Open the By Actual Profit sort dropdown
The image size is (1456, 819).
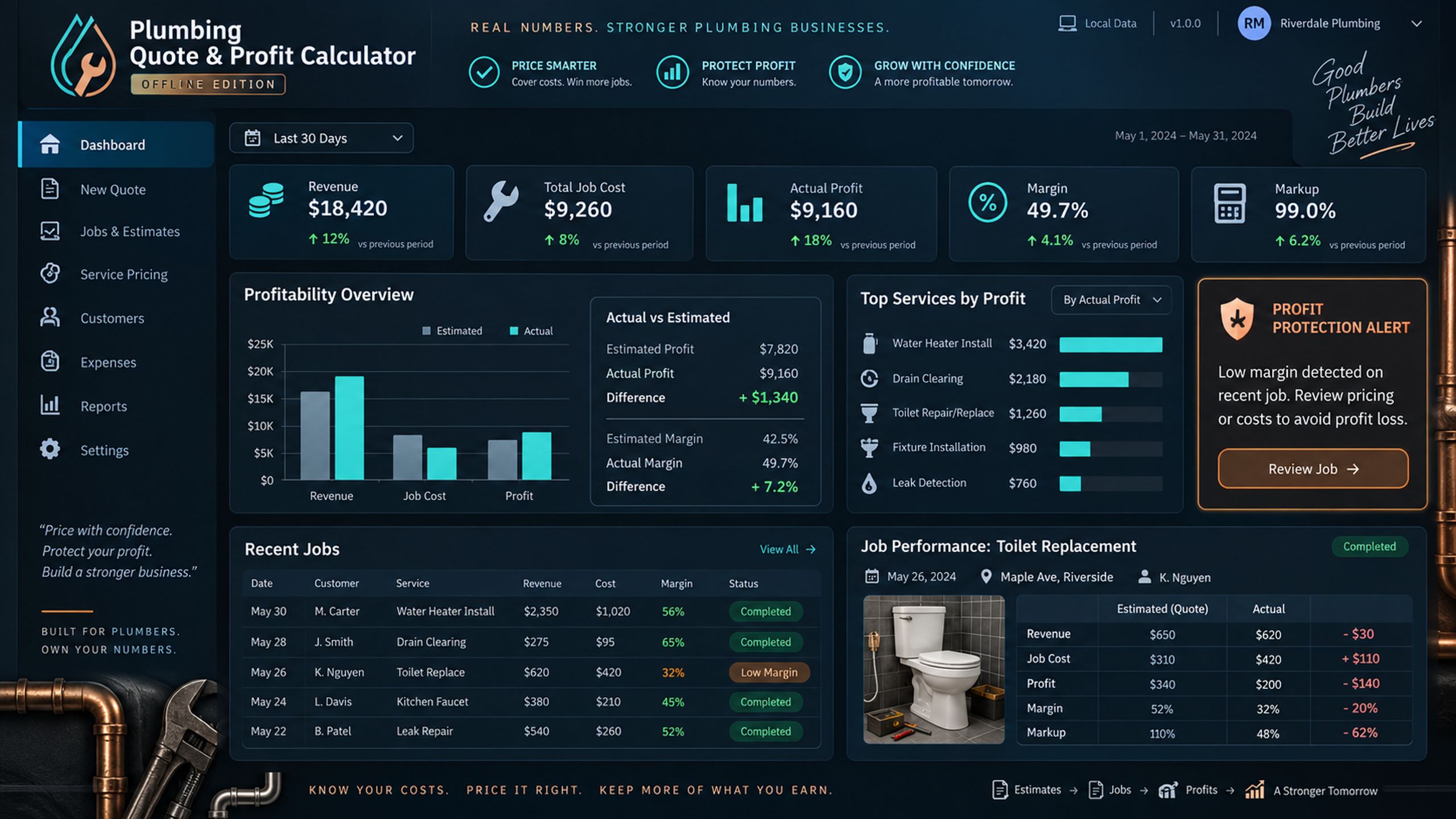click(x=1111, y=300)
